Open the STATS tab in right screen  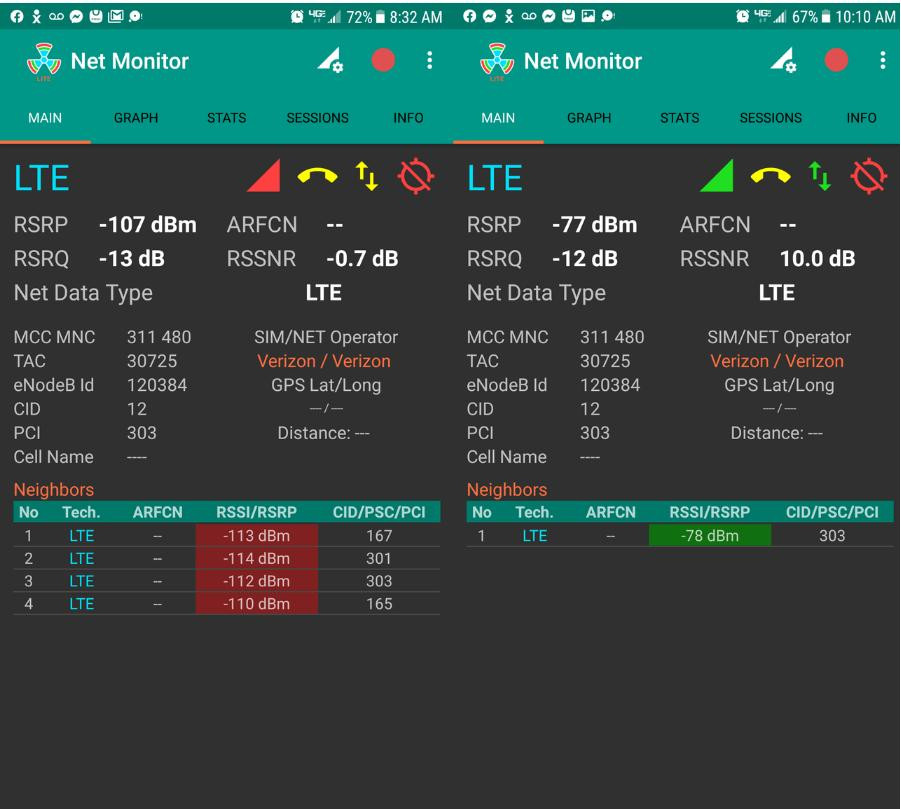[680, 118]
